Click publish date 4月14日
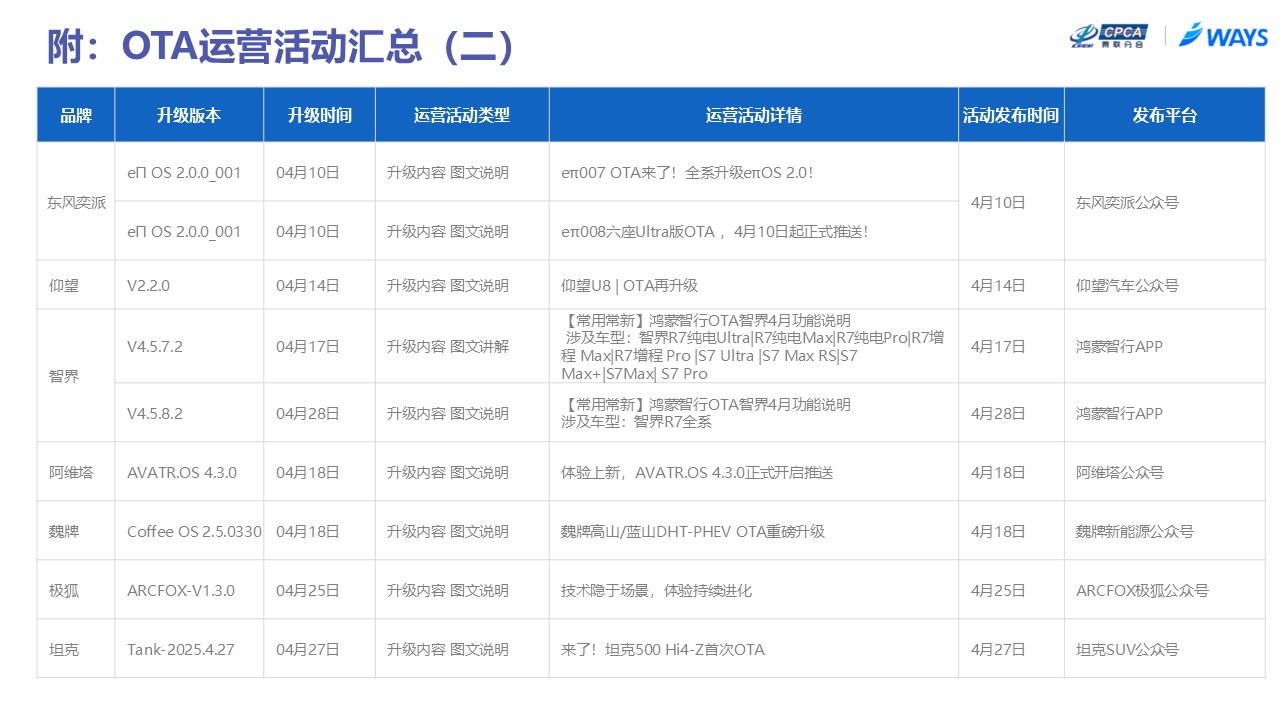The image size is (1280, 720). point(998,285)
